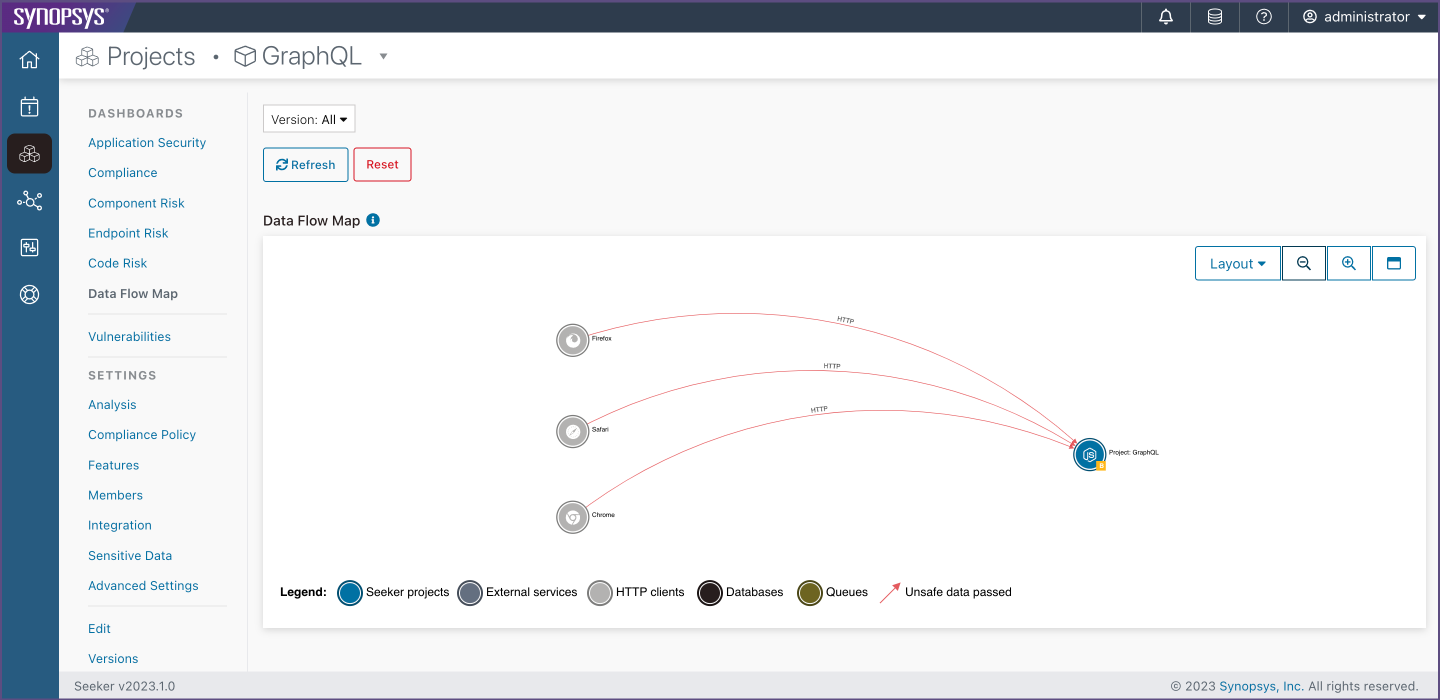Click the database icon in top bar
This screenshot has width=1440, height=700.
pos(1215,17)
